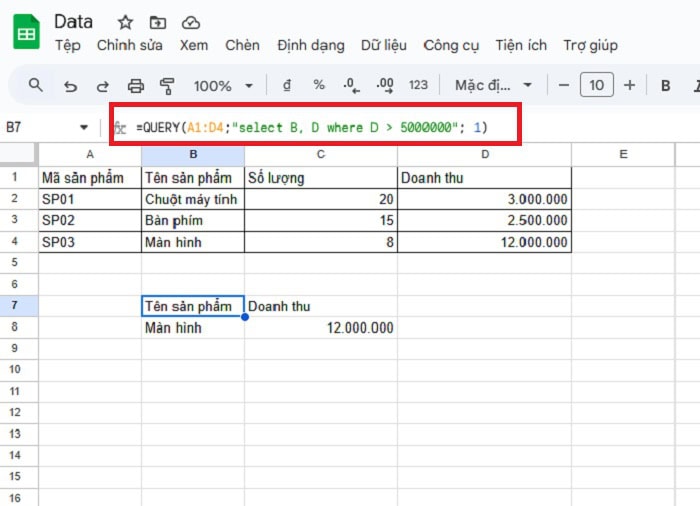Viewport: 700px width, 506px height.
Task: Decrease font size with minus button
Action: coord(565,86)
